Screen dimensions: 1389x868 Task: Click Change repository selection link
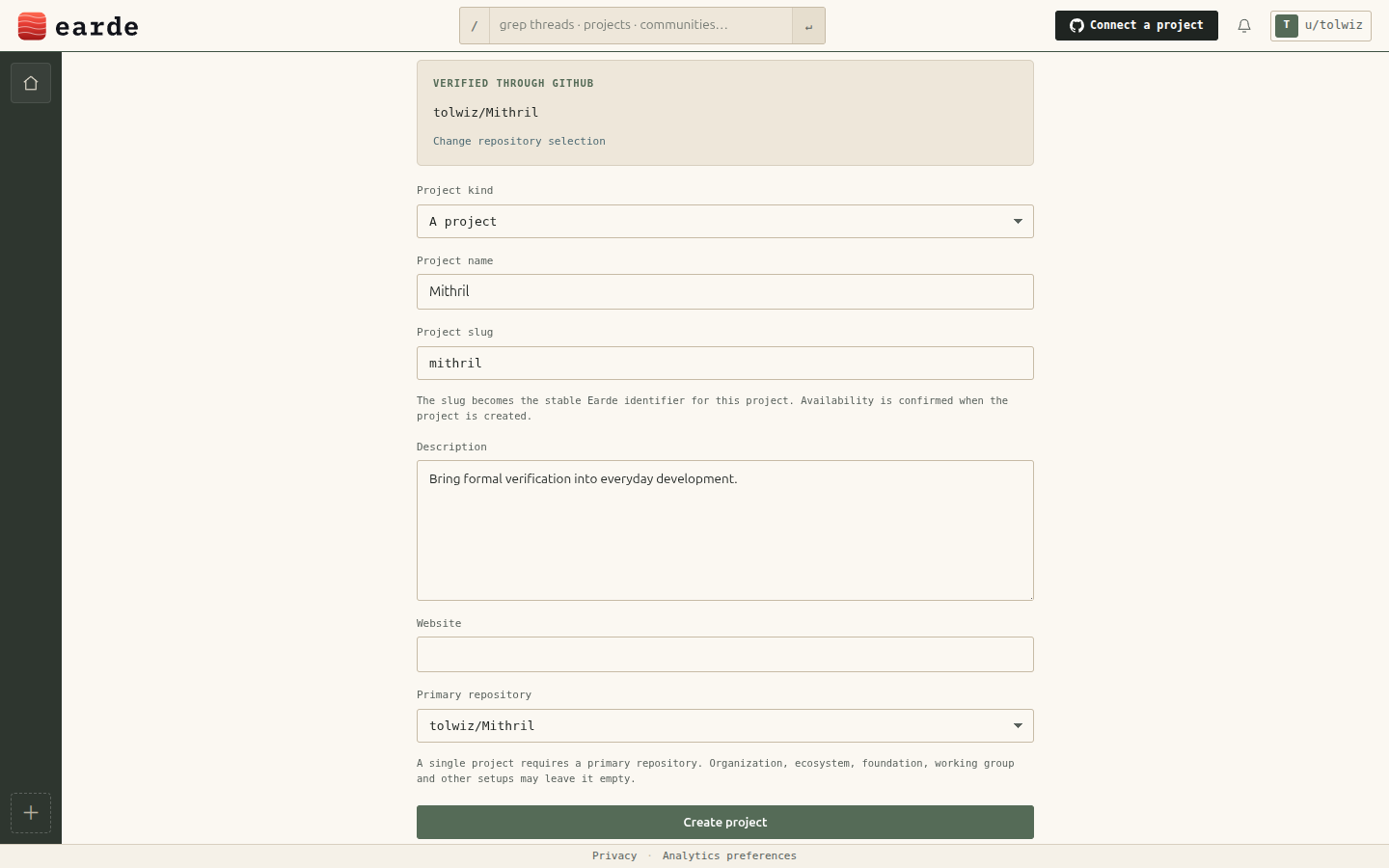click(x=519, y=141)
